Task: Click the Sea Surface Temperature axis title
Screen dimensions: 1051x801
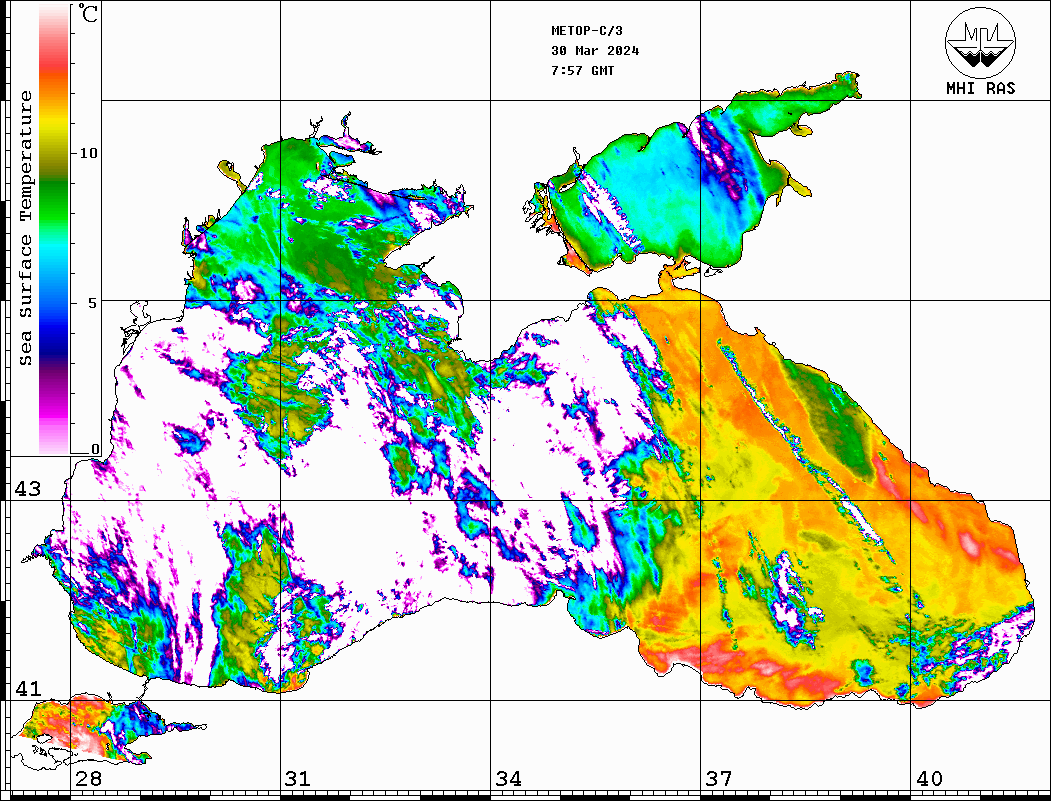Action: point(25,228)
